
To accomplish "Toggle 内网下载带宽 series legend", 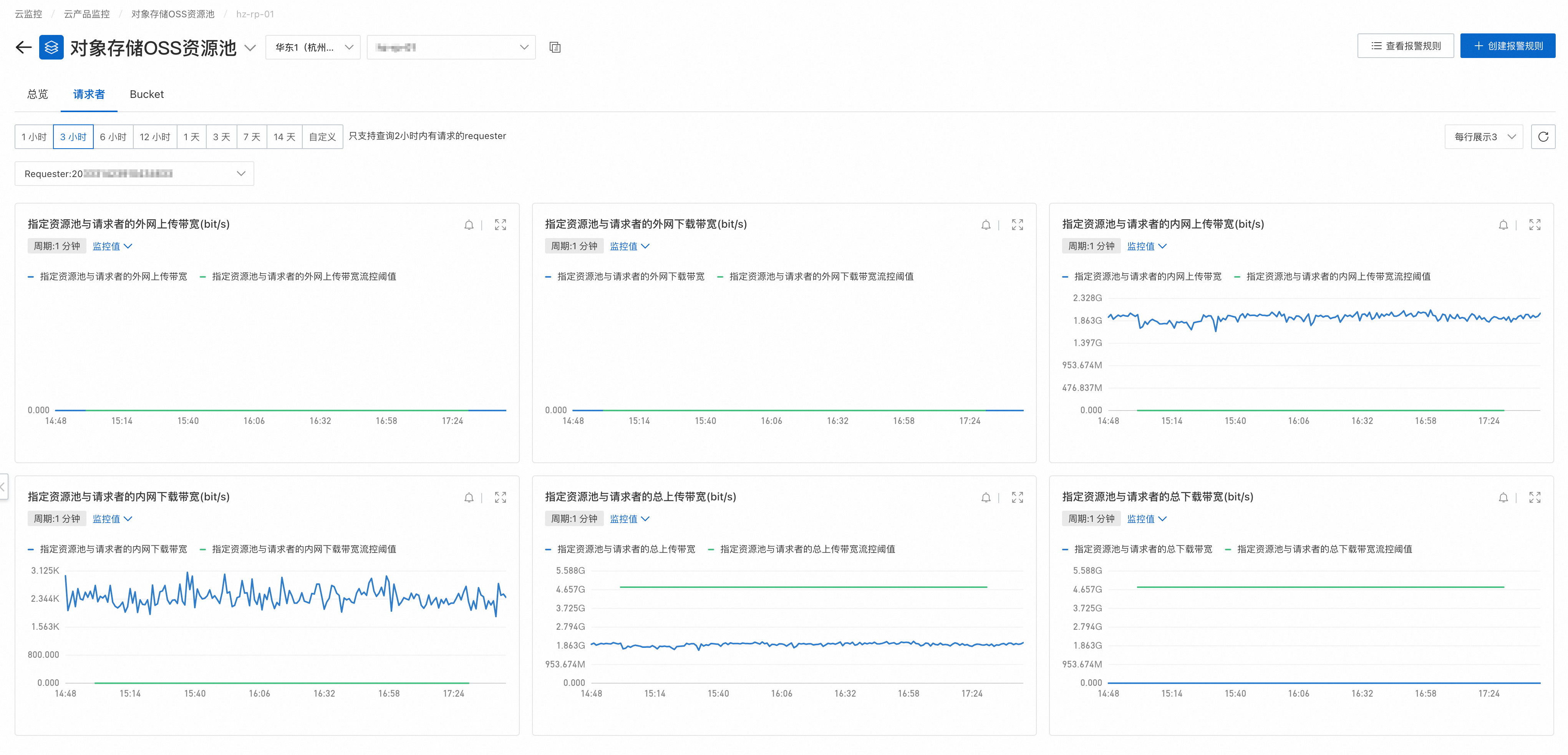I will pyautogui.click(x=108, y=550).
